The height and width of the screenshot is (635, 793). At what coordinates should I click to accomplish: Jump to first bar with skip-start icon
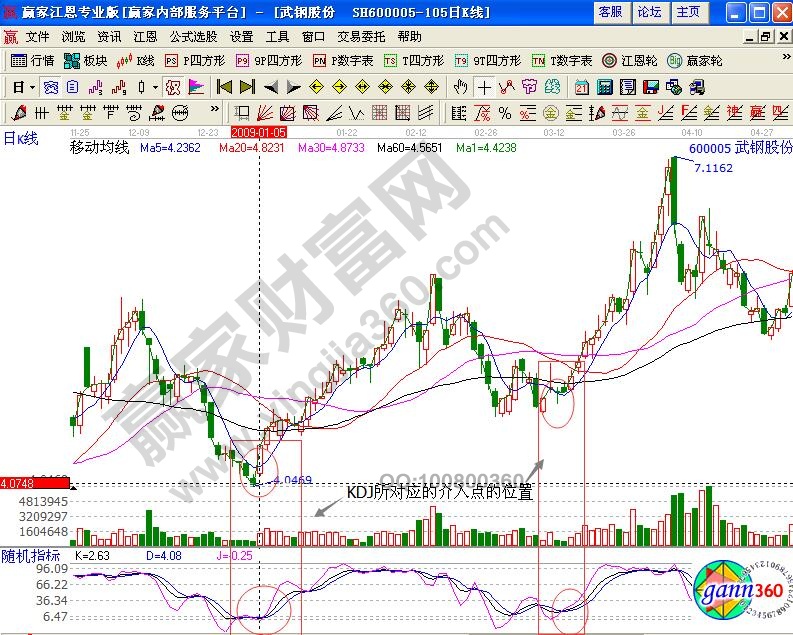(224, 86)
